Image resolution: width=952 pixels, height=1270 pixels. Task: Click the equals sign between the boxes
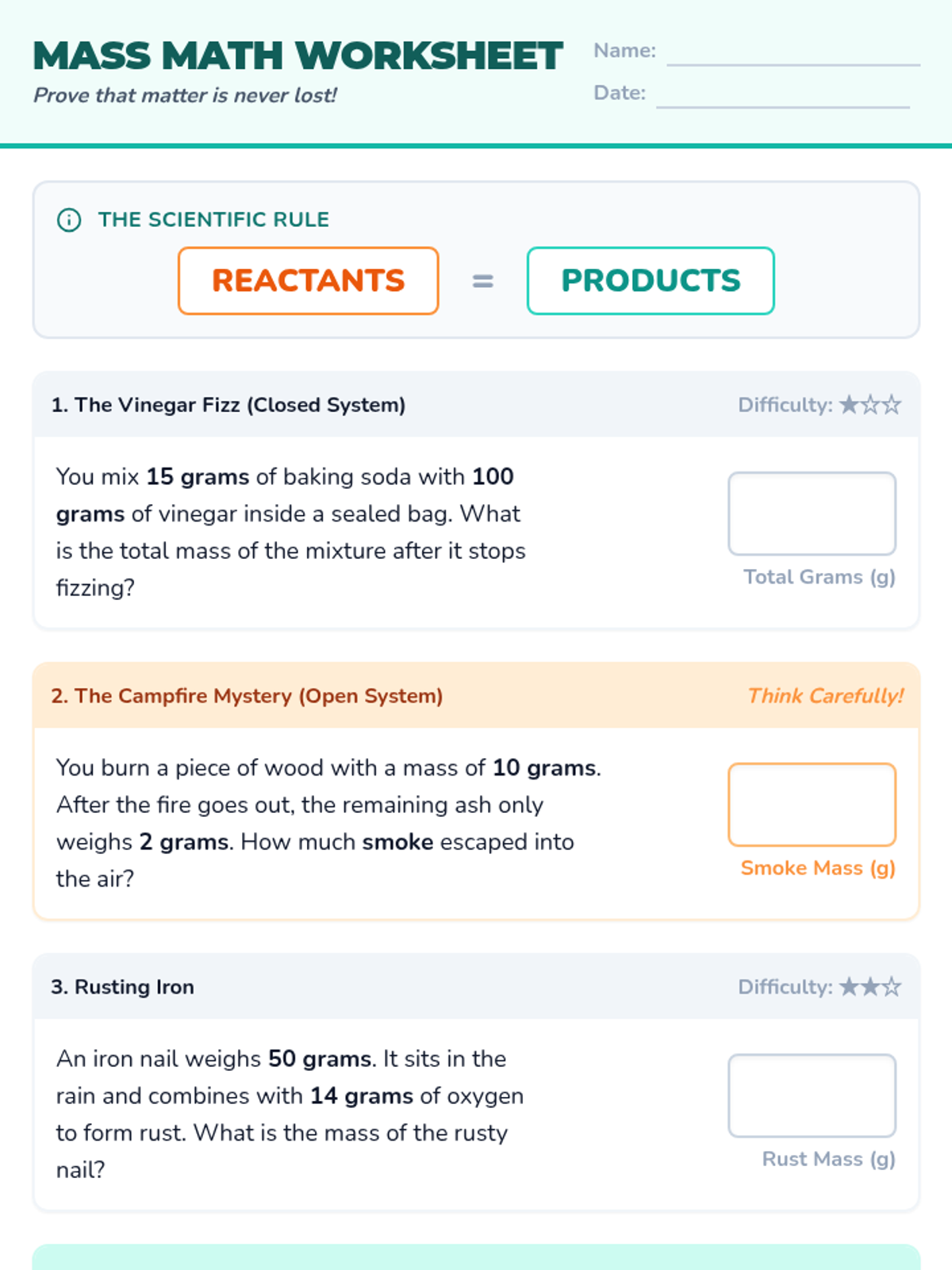pyautogui.click(x=482, y=281)
